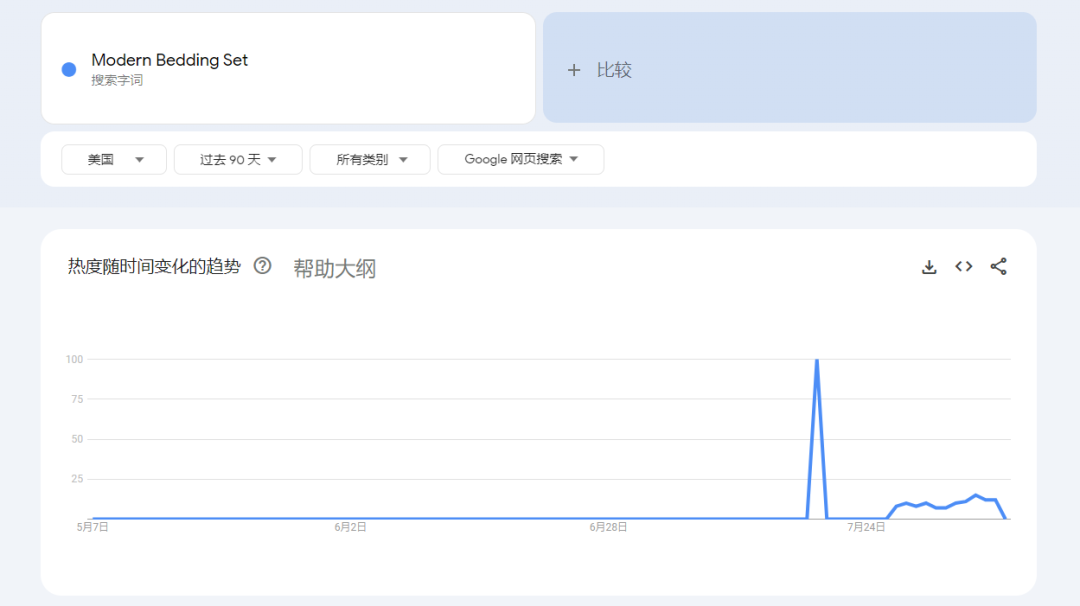
Task: Click the 帮助大纲 text
Action: (334, 268)
